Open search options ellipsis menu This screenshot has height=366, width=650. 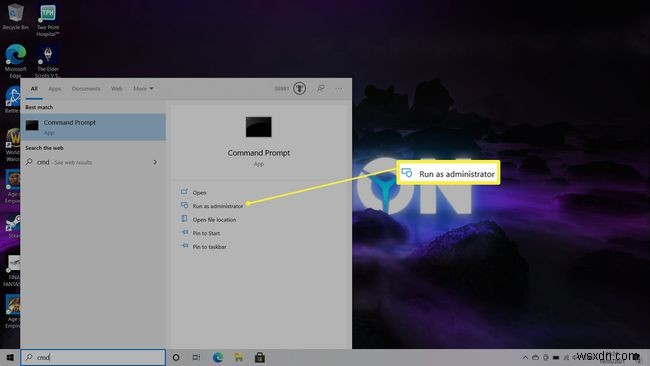[339, 88]
